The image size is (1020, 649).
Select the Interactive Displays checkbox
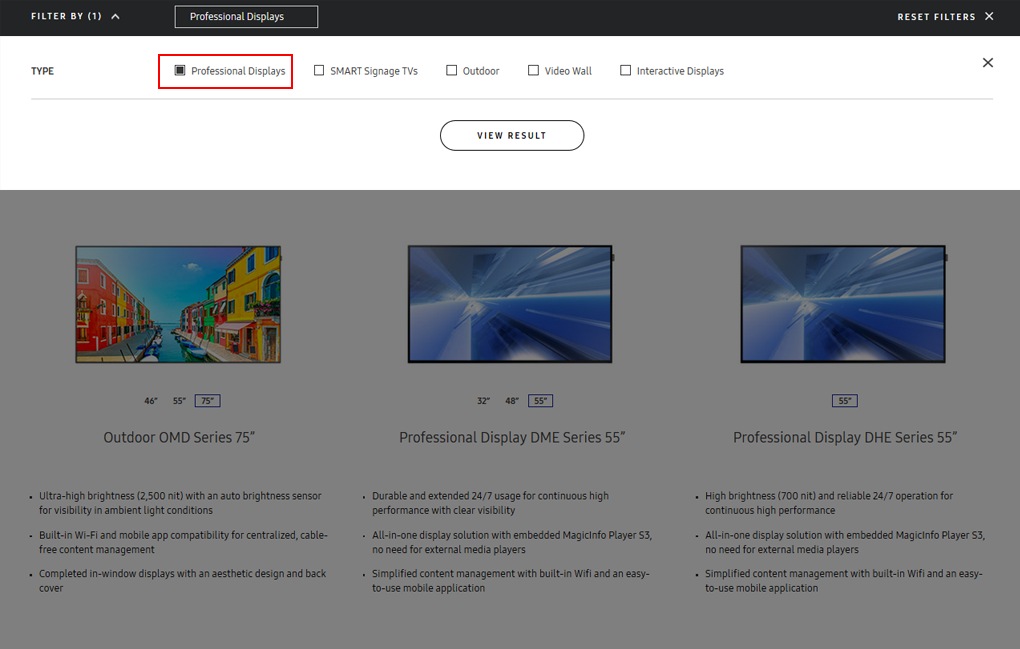click(625, 70)
